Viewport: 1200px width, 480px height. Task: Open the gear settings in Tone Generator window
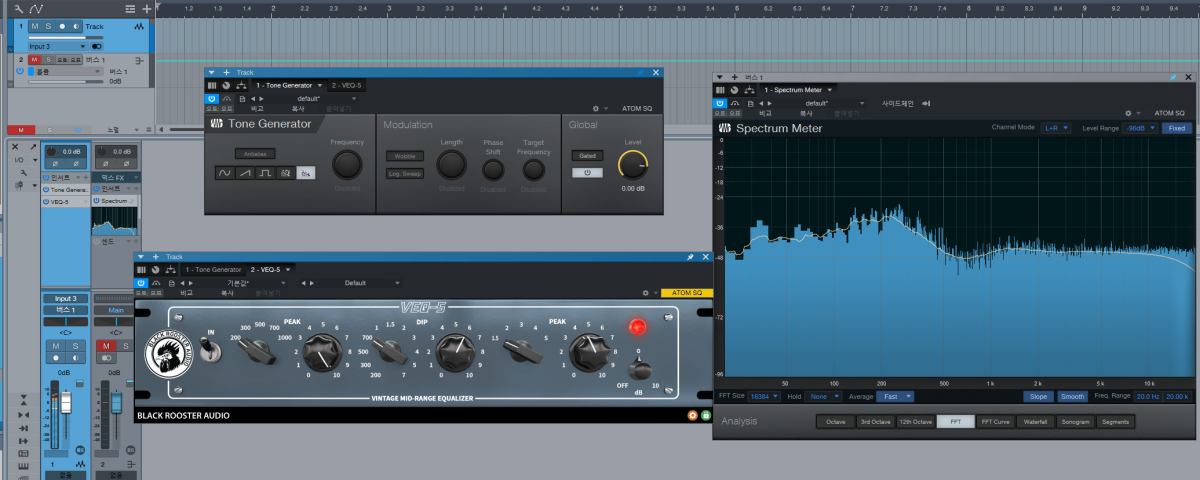click(595, 108)
